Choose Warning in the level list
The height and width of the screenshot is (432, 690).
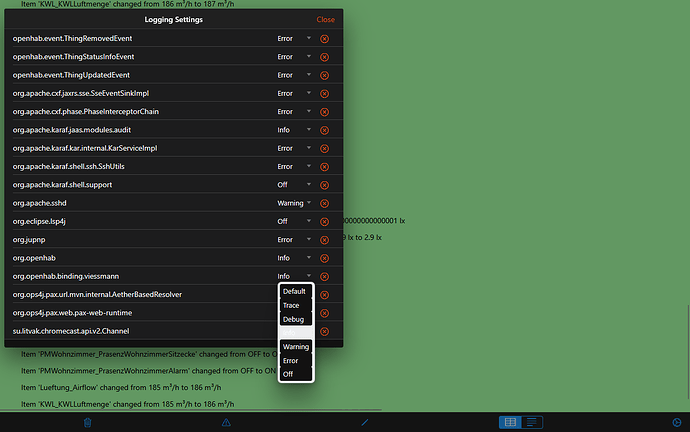pos(296,347)
